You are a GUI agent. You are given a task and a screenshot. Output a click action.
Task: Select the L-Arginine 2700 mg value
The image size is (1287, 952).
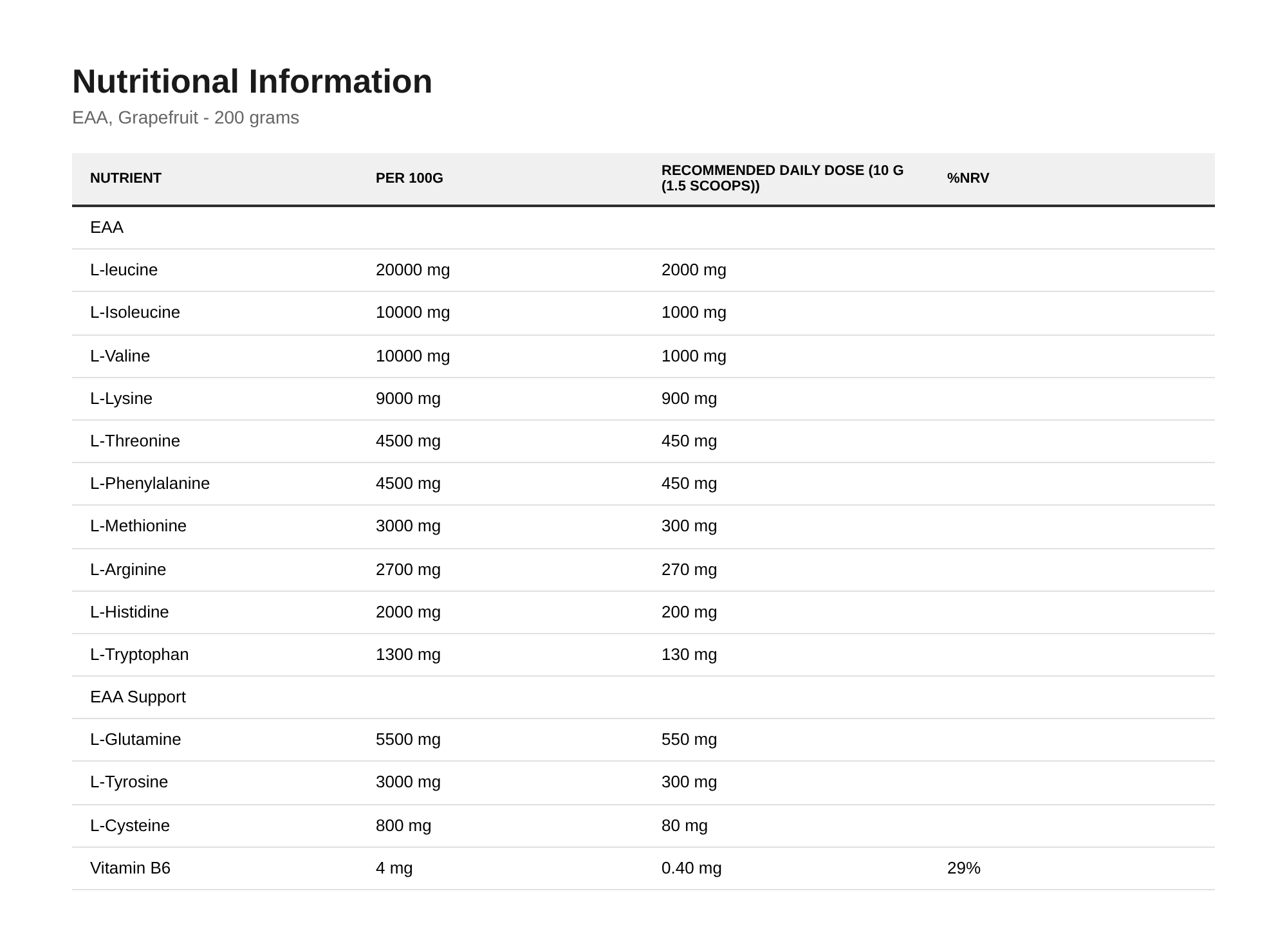[408, 569]
